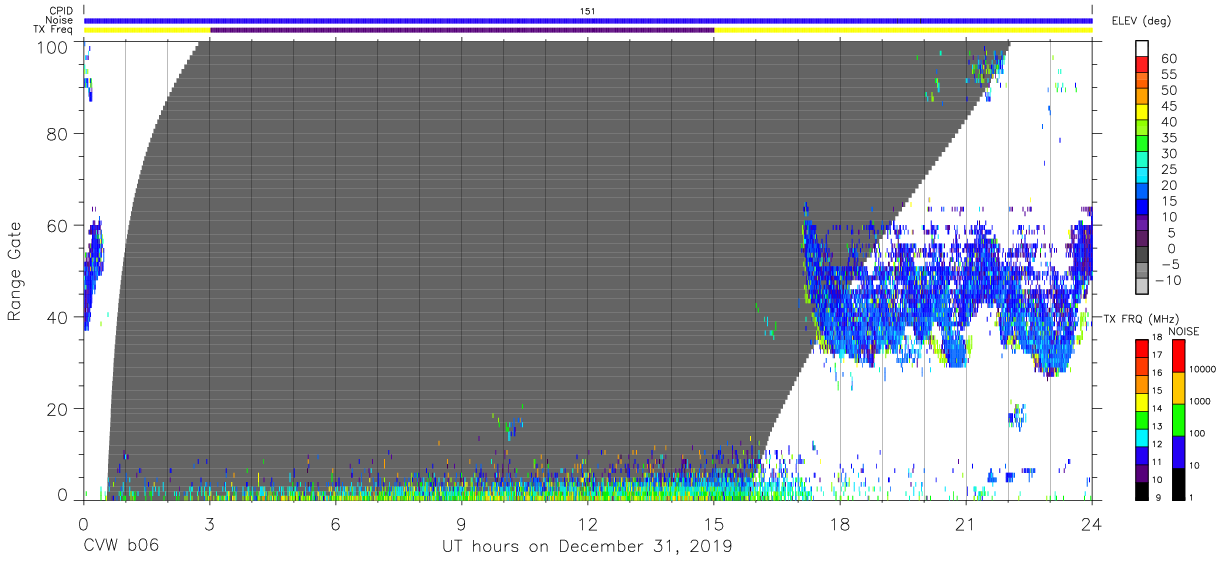Click the '18' tick on the UT hours axis

tap(840, 523)
